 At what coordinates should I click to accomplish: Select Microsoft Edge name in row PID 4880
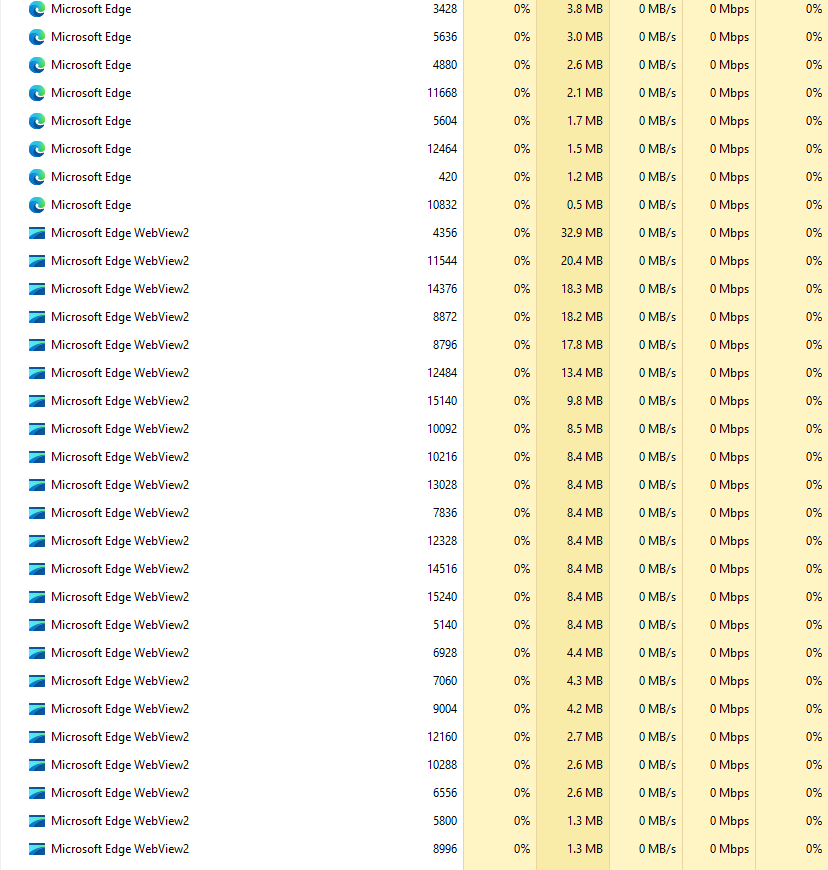(91, 65)
